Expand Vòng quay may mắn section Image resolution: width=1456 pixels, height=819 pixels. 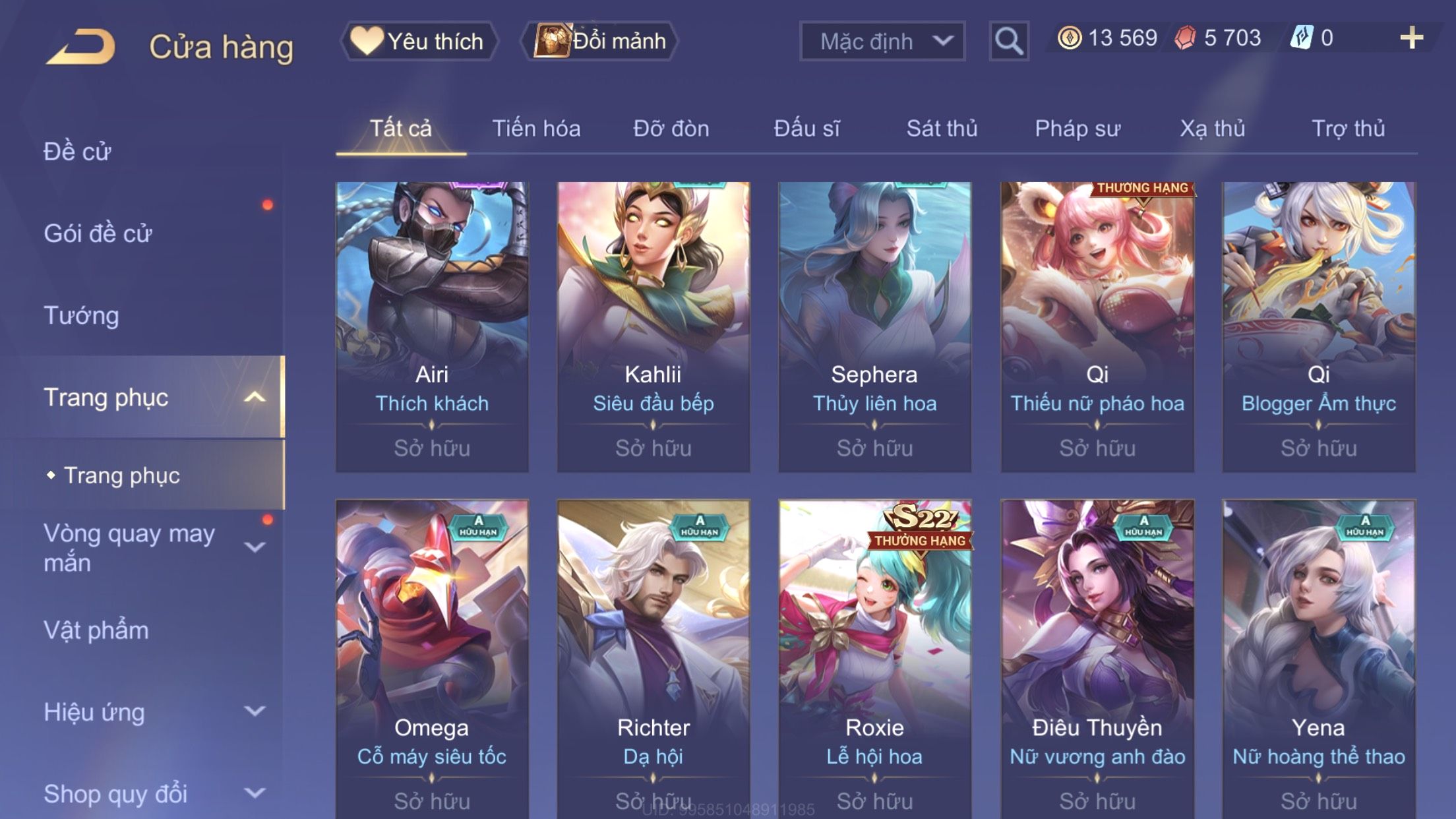pos(255,547)
